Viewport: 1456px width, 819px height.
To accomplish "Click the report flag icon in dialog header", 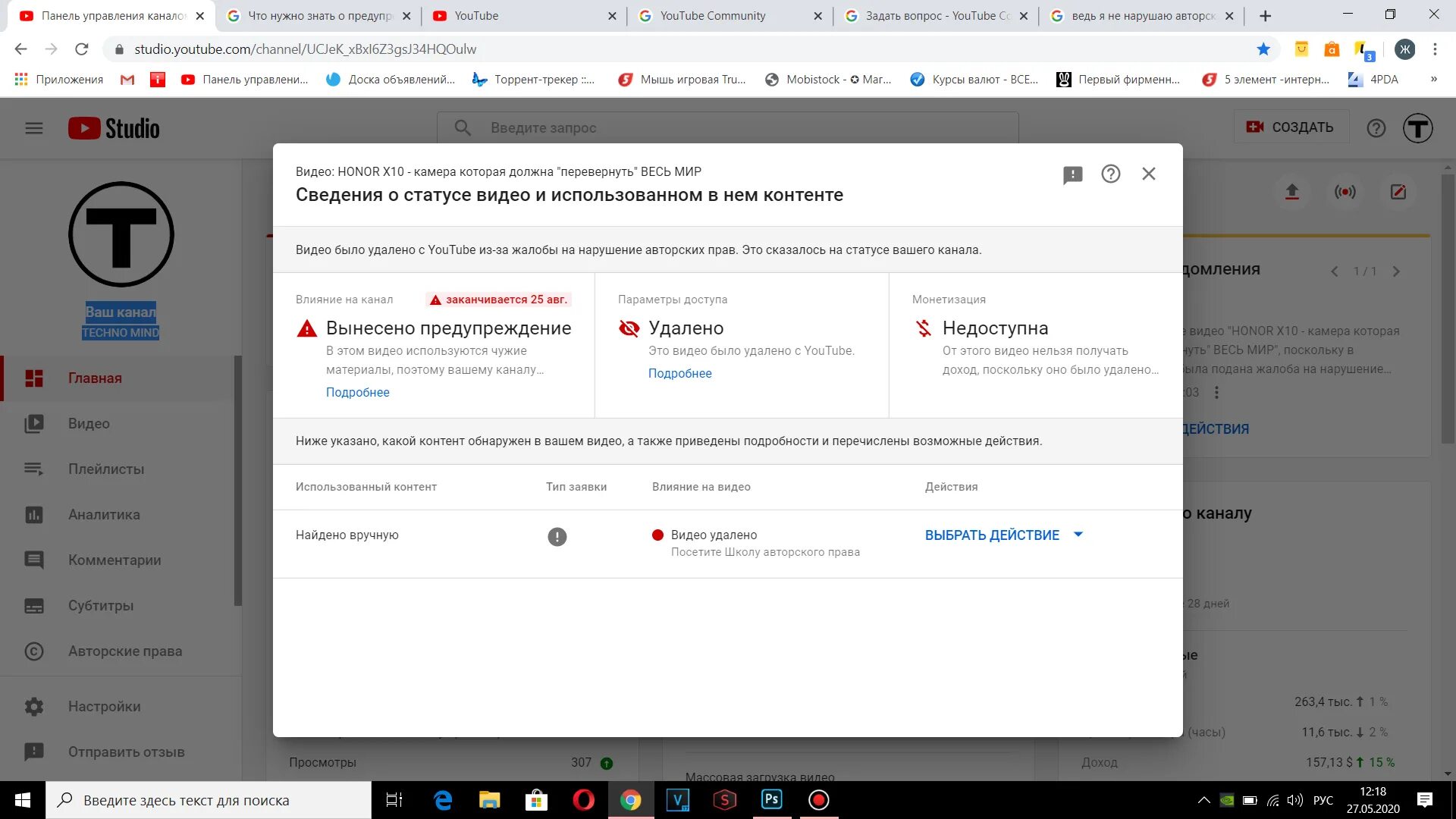I will coord(1073,174).
